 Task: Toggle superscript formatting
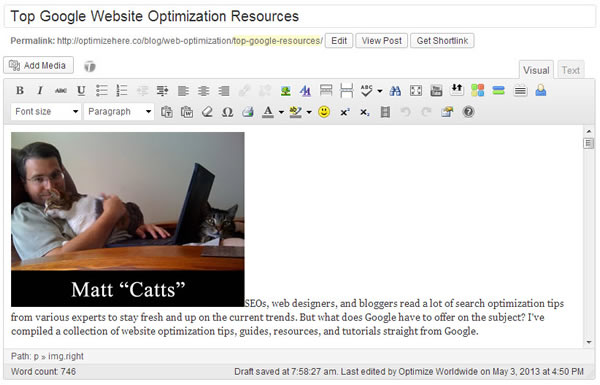click(345, 112)
